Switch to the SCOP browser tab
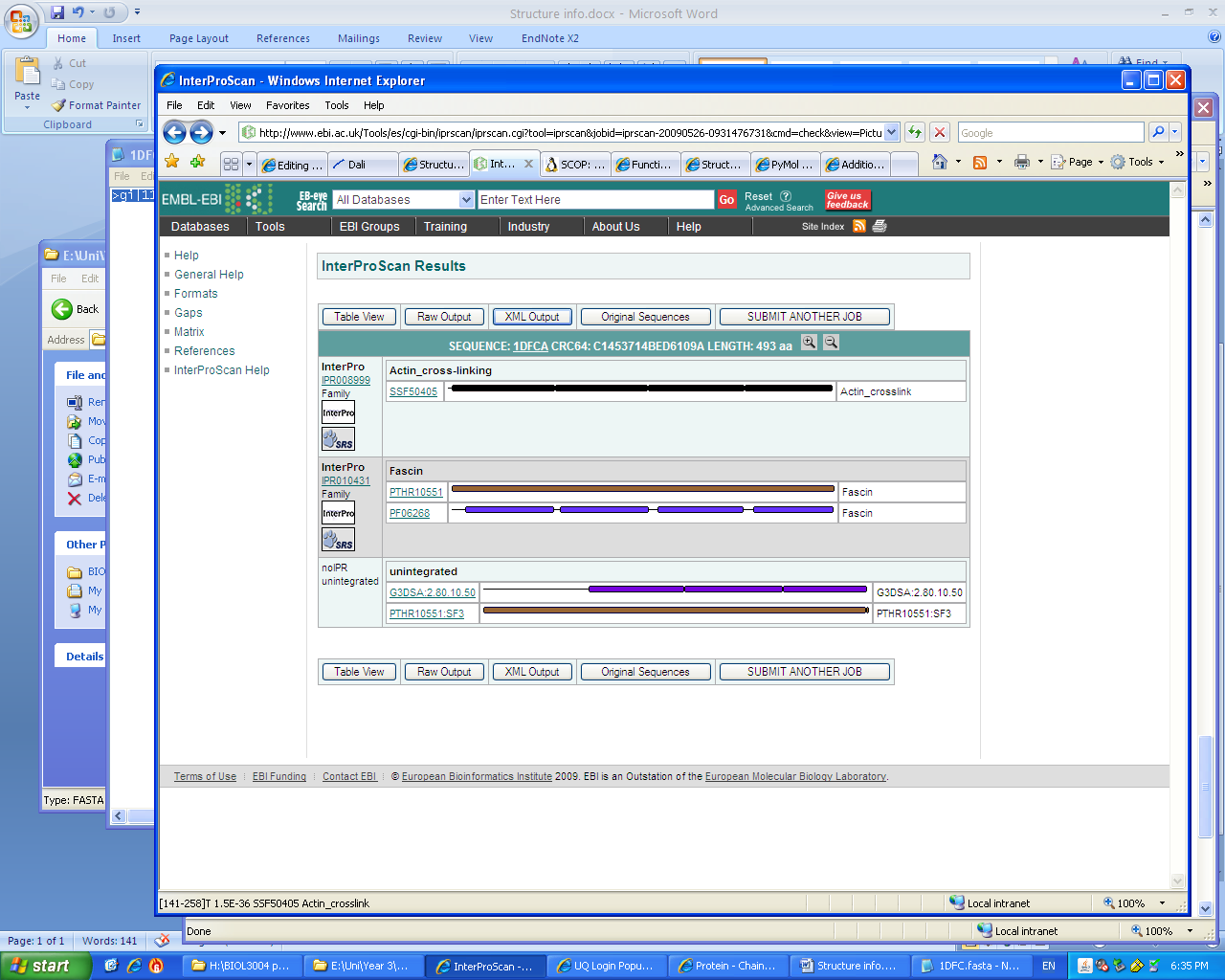This screenshot has height=980, width=1225. coord(576,165)
